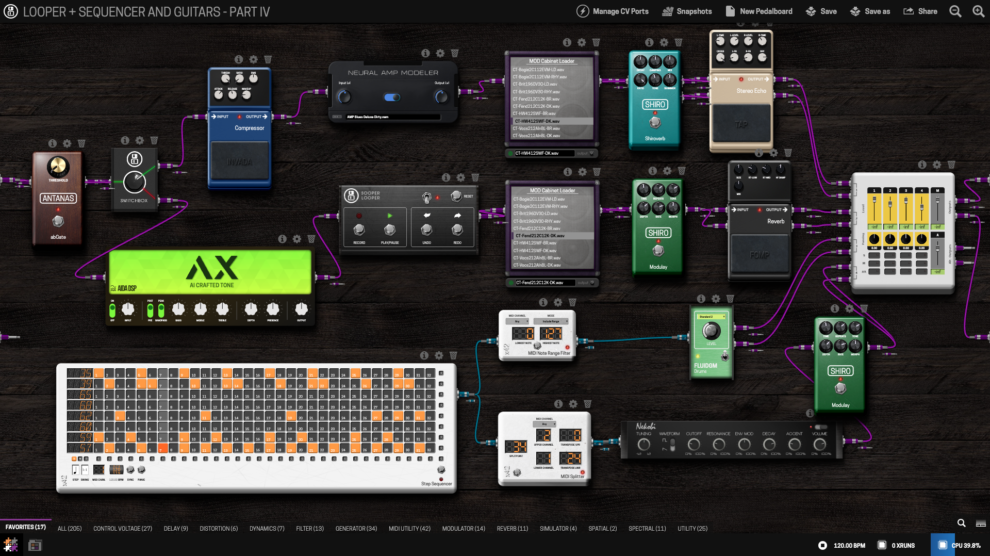
Task: Show info for the abGate pedal
Action: coord(52,143)
